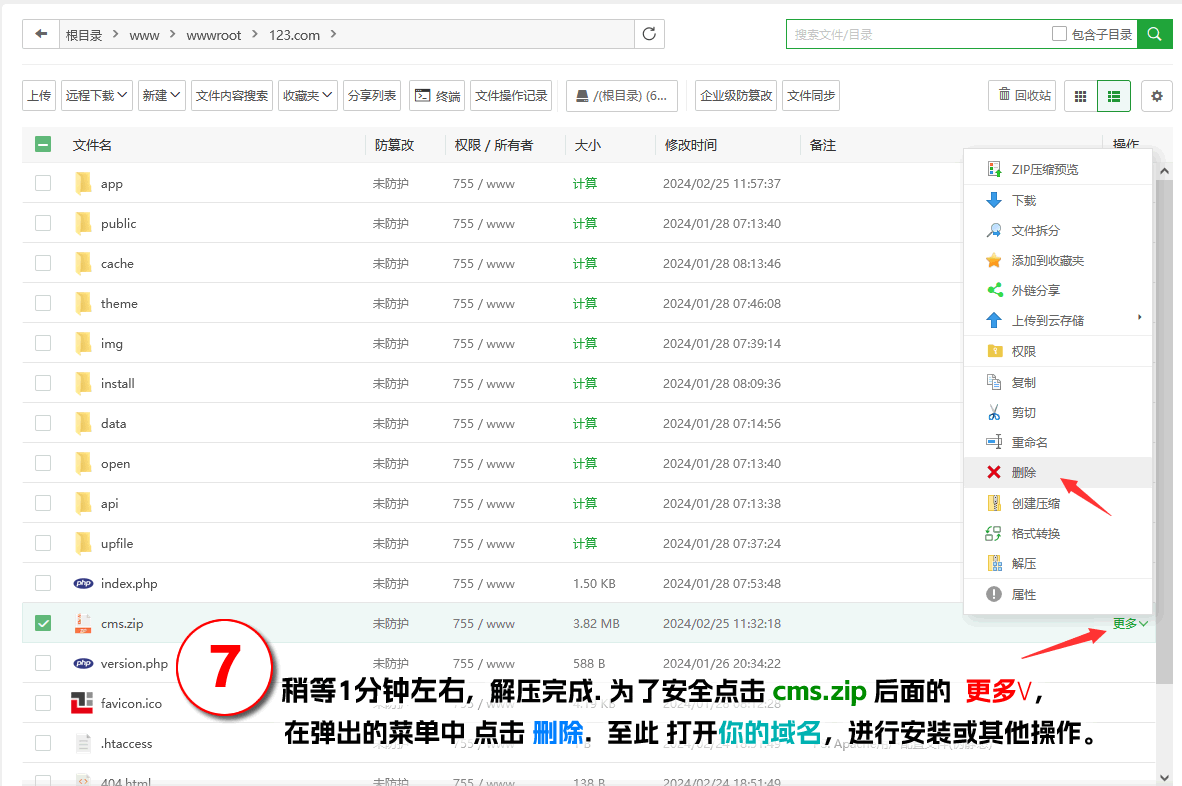The image size is (1182, 786).
Task: Click the green search magnifier button
Action: pyautogui.click(x=1155, y=34)
